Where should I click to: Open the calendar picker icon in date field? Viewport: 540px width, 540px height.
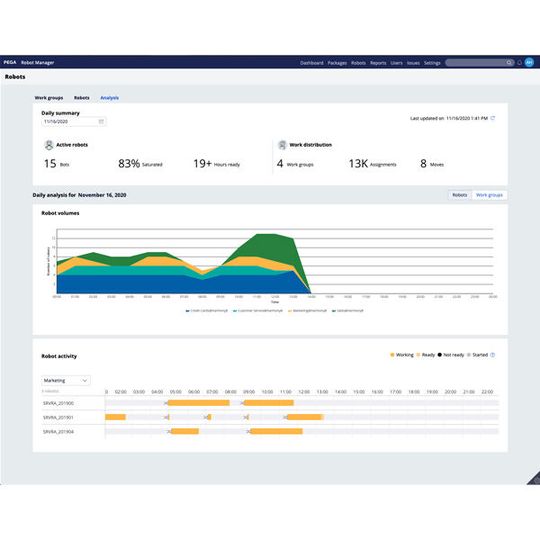101,122
